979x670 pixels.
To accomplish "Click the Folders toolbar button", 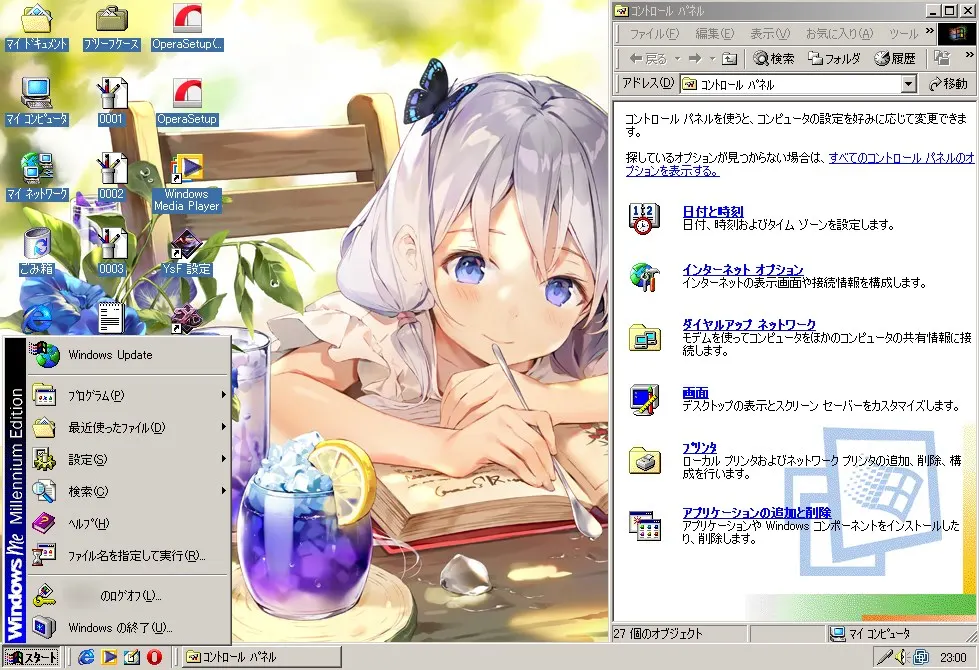I will pos(834,59).
